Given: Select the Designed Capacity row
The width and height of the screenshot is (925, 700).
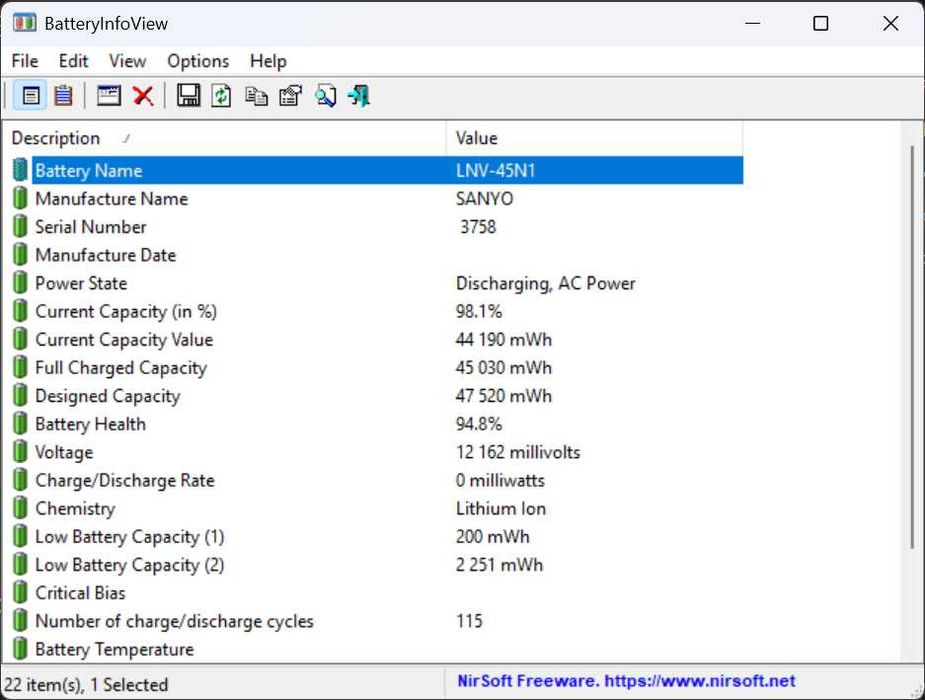Looking at the screenshot, I should [377, 396].
